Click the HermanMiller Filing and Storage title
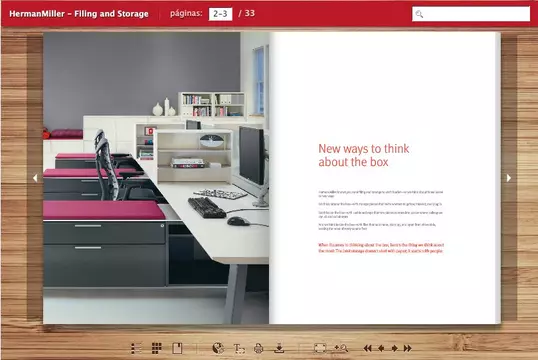This screenshot has height=360, width=538. [79, 14]
